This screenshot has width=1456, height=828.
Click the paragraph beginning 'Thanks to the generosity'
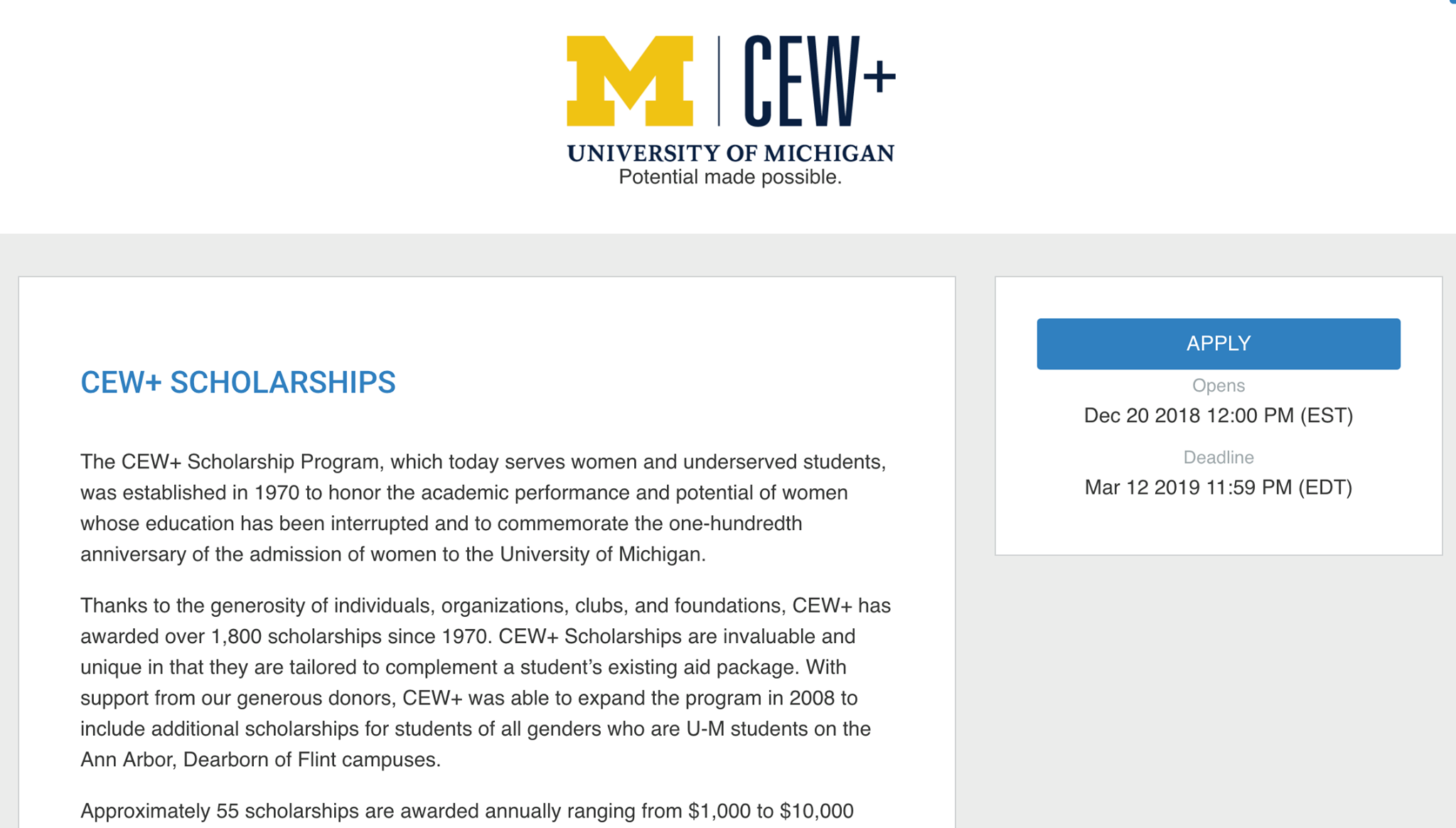486,682
